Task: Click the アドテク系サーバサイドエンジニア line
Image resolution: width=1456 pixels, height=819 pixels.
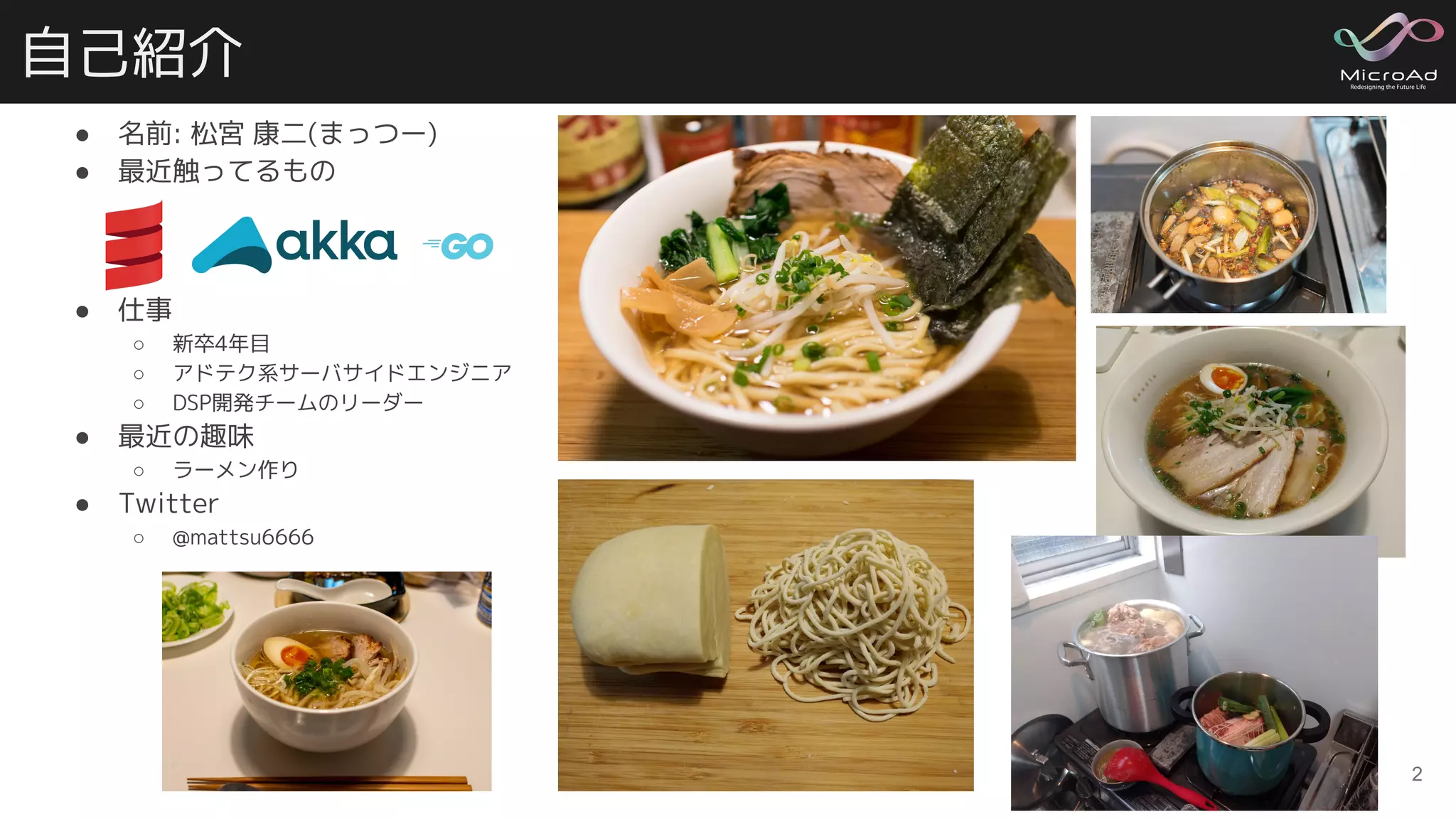Action: [x=342, y=373]
